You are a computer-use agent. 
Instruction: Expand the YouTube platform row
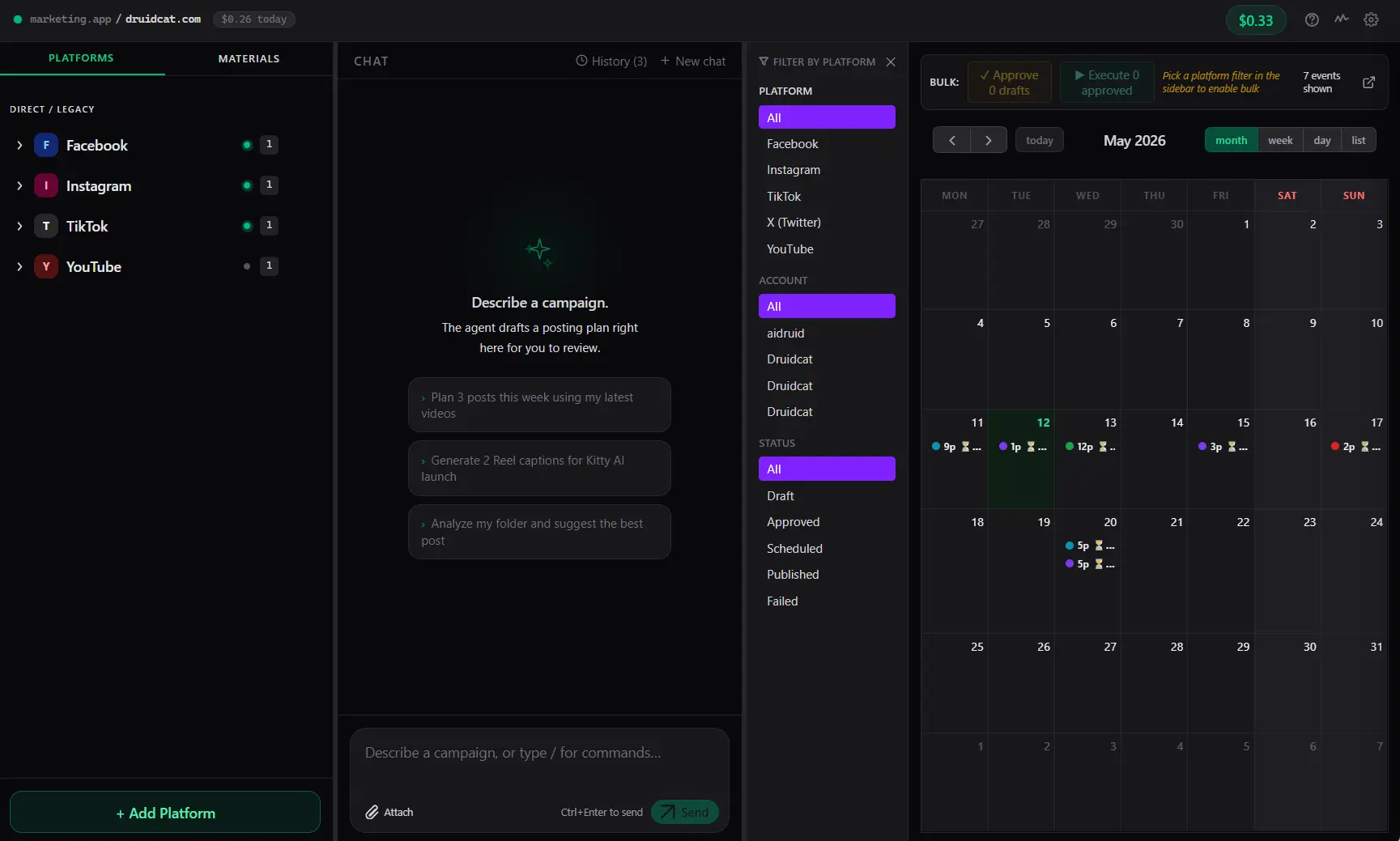(x=19, y=266)
